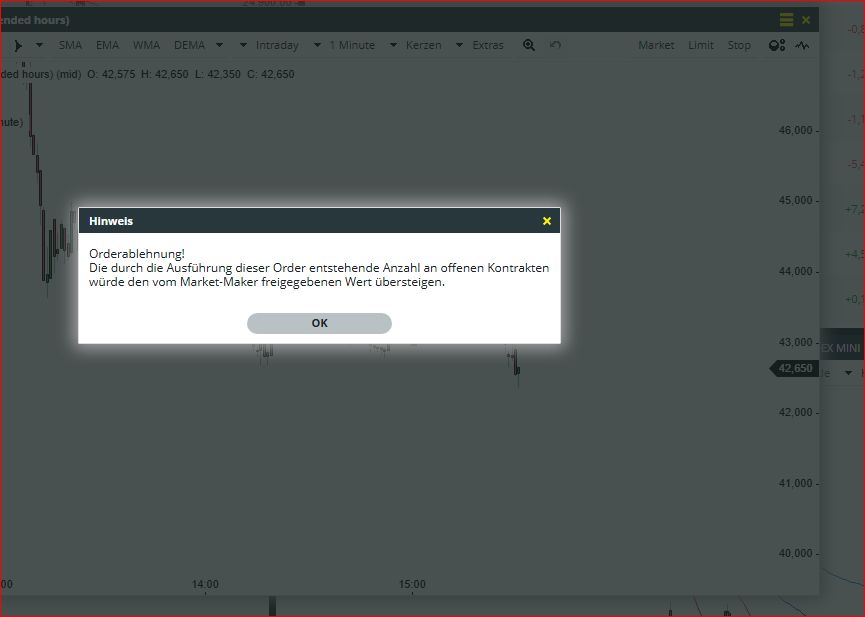Click the 42,650 current price marker
The image size is (865, 617).
point(795,368)
